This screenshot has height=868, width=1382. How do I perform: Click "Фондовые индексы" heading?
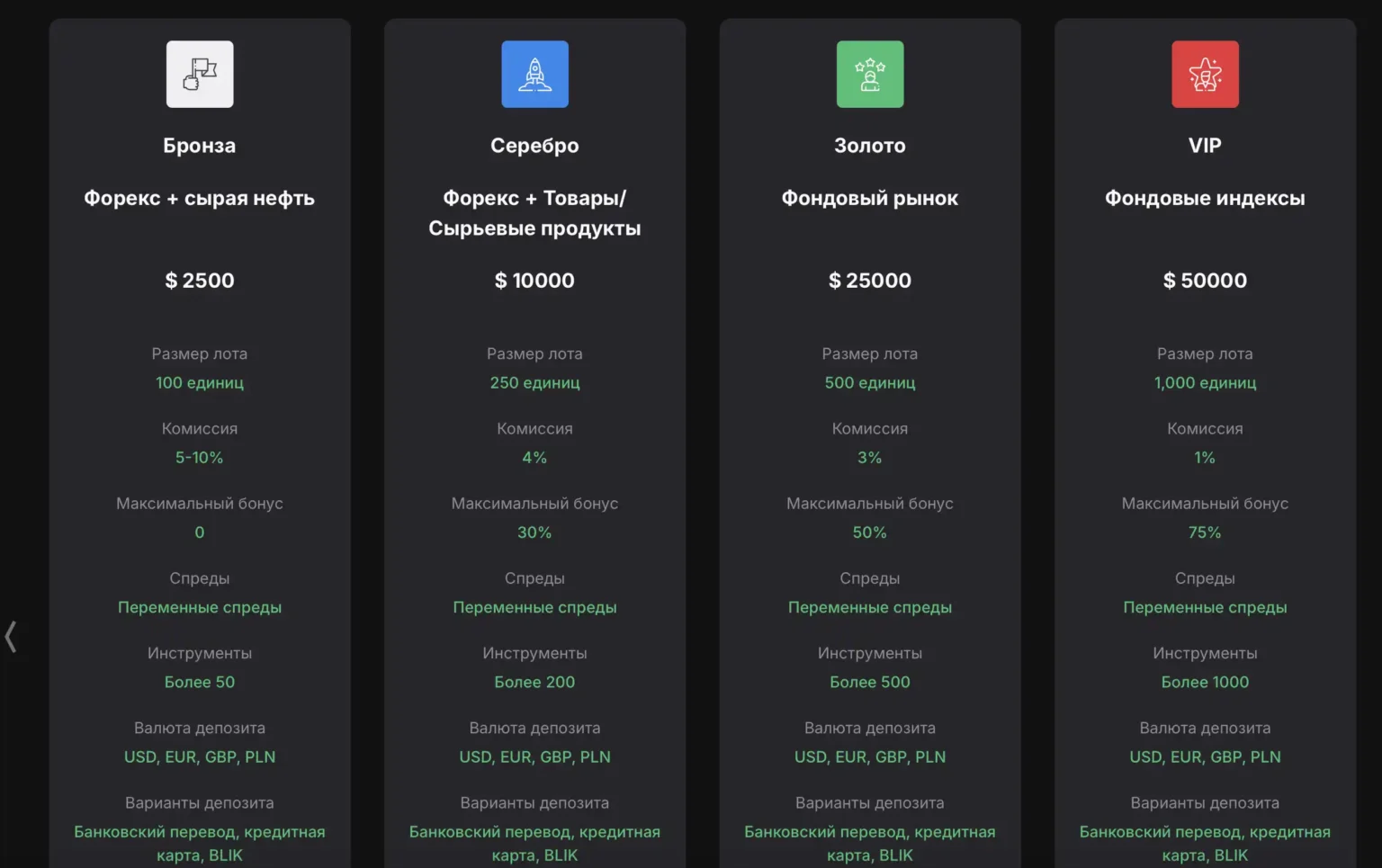[1205, 199]
